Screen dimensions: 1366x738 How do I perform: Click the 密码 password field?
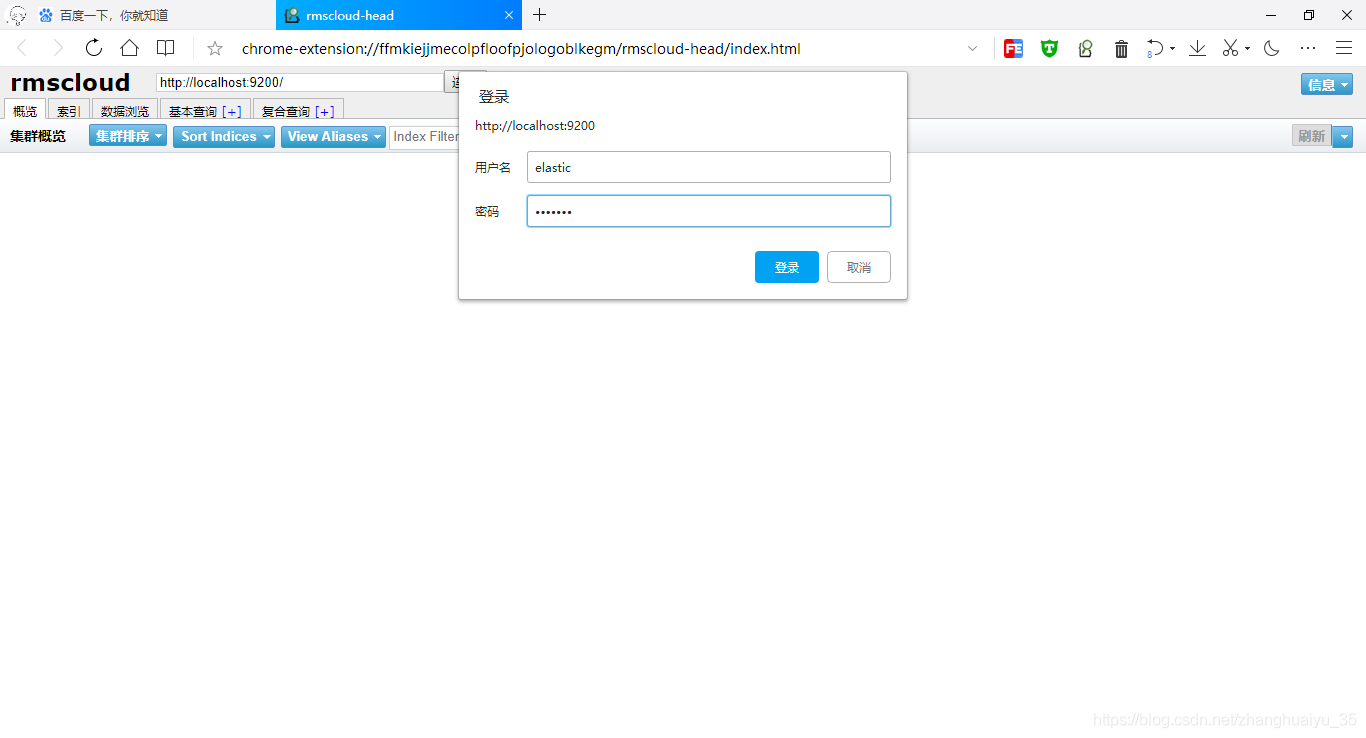tap(709, 211)
